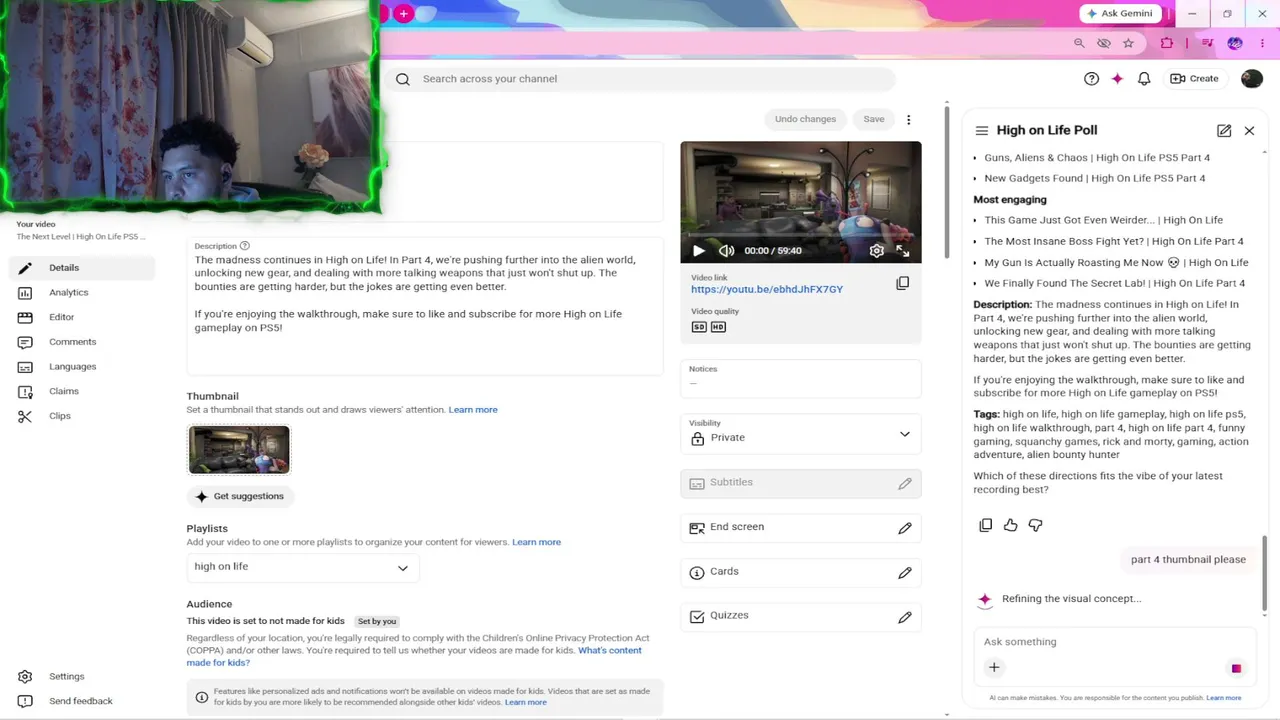The image size is (1280, 720).
Task: Open video player settings gear
Action: 877,251
